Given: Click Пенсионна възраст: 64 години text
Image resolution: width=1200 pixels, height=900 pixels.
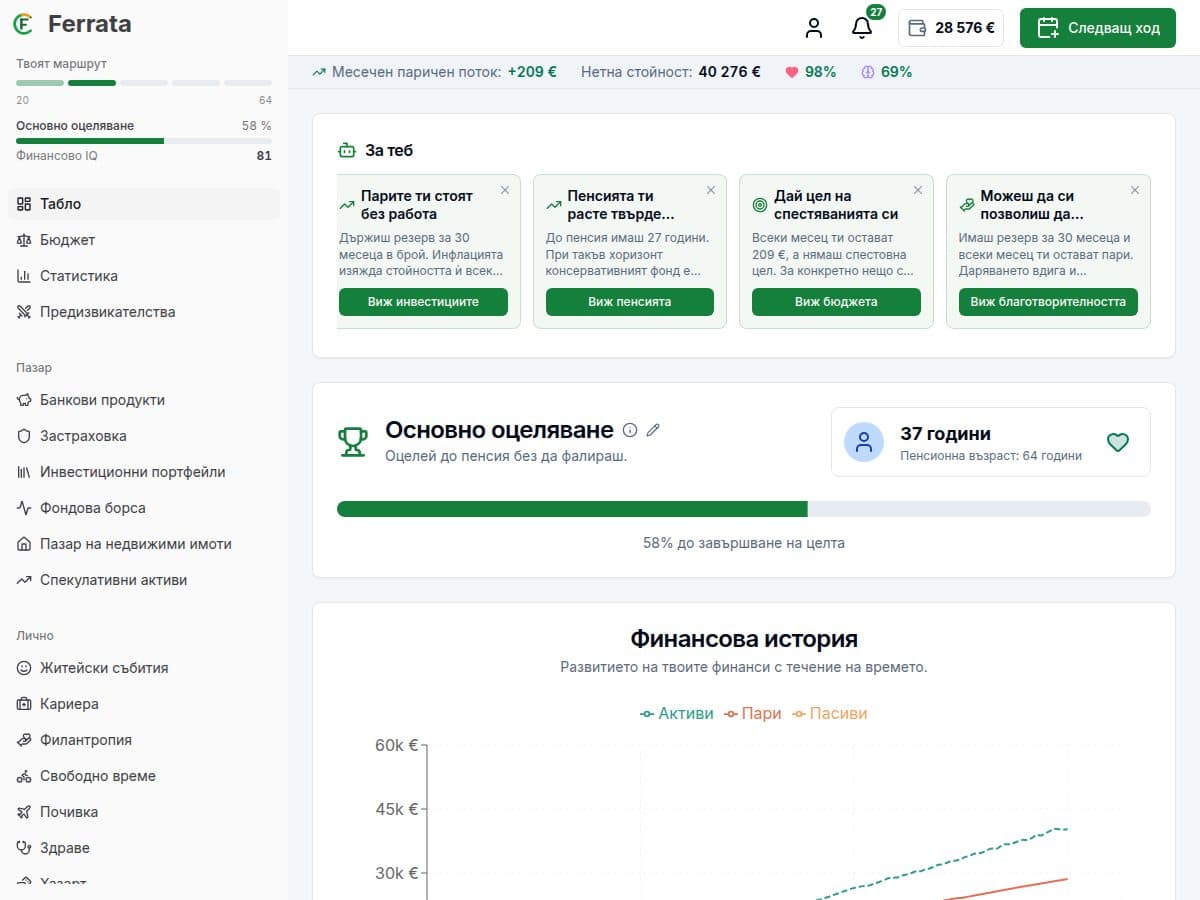Looking at the screenshot, I should coord(991,456).
